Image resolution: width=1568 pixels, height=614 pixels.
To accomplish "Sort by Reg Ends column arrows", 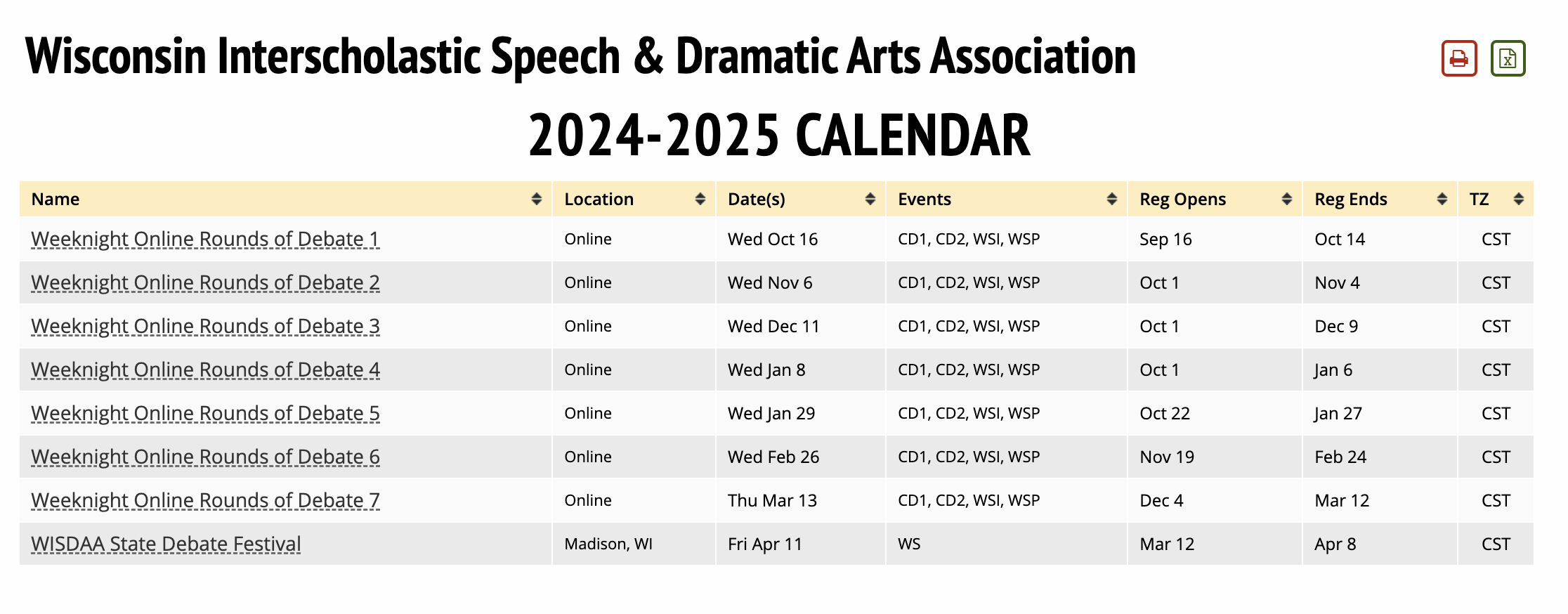I will 1442,199.
